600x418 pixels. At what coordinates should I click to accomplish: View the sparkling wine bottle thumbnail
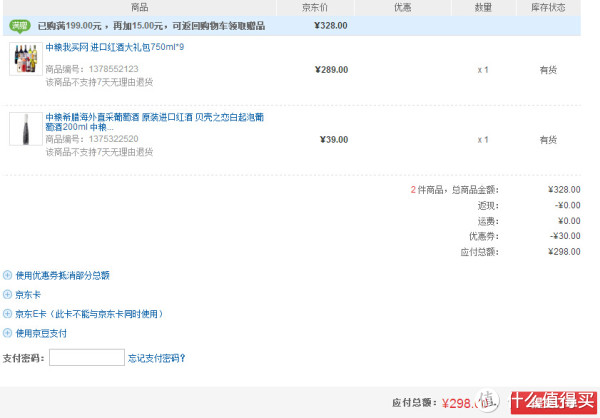[x=26, y=129]
